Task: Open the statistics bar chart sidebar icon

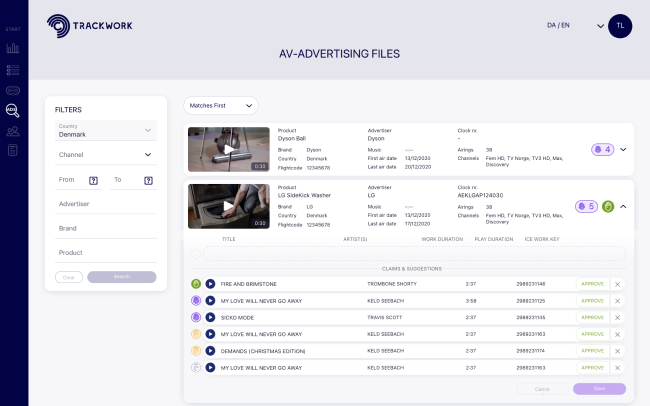Action: click(13, 48)
